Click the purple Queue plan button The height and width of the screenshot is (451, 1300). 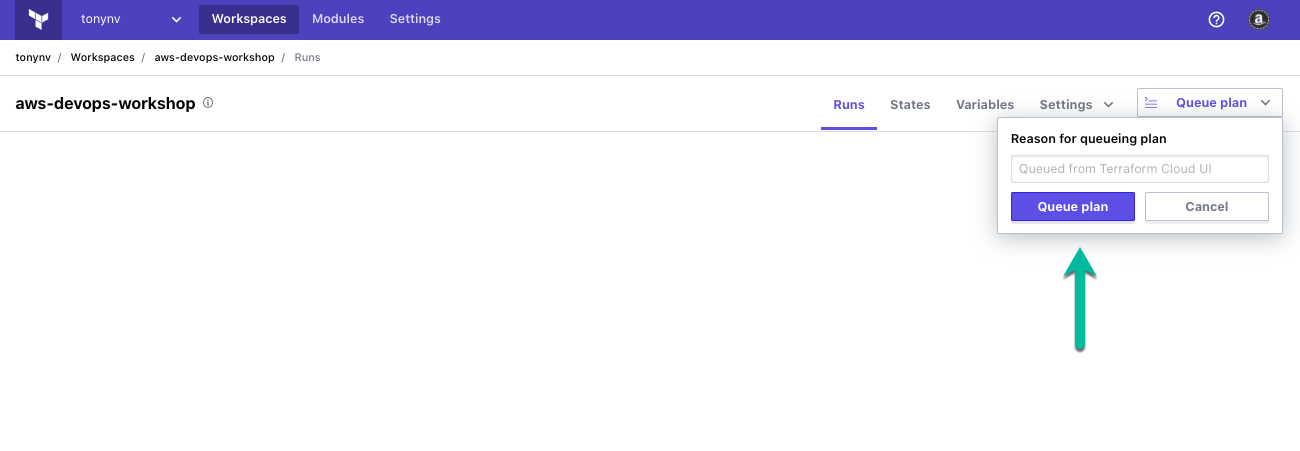pyautogui.click(x=1073, y=206)
